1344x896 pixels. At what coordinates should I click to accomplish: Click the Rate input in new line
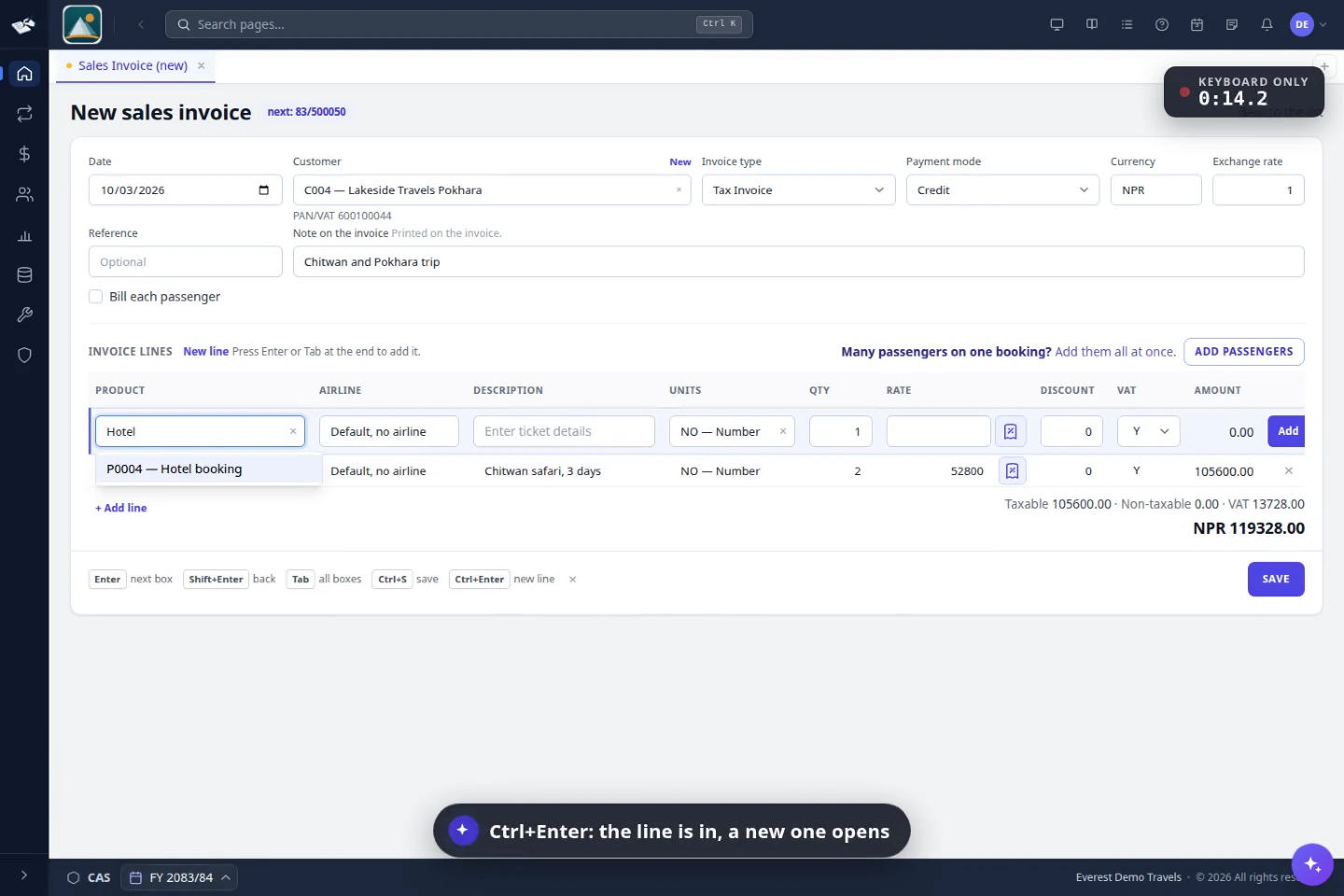point(938,431)
